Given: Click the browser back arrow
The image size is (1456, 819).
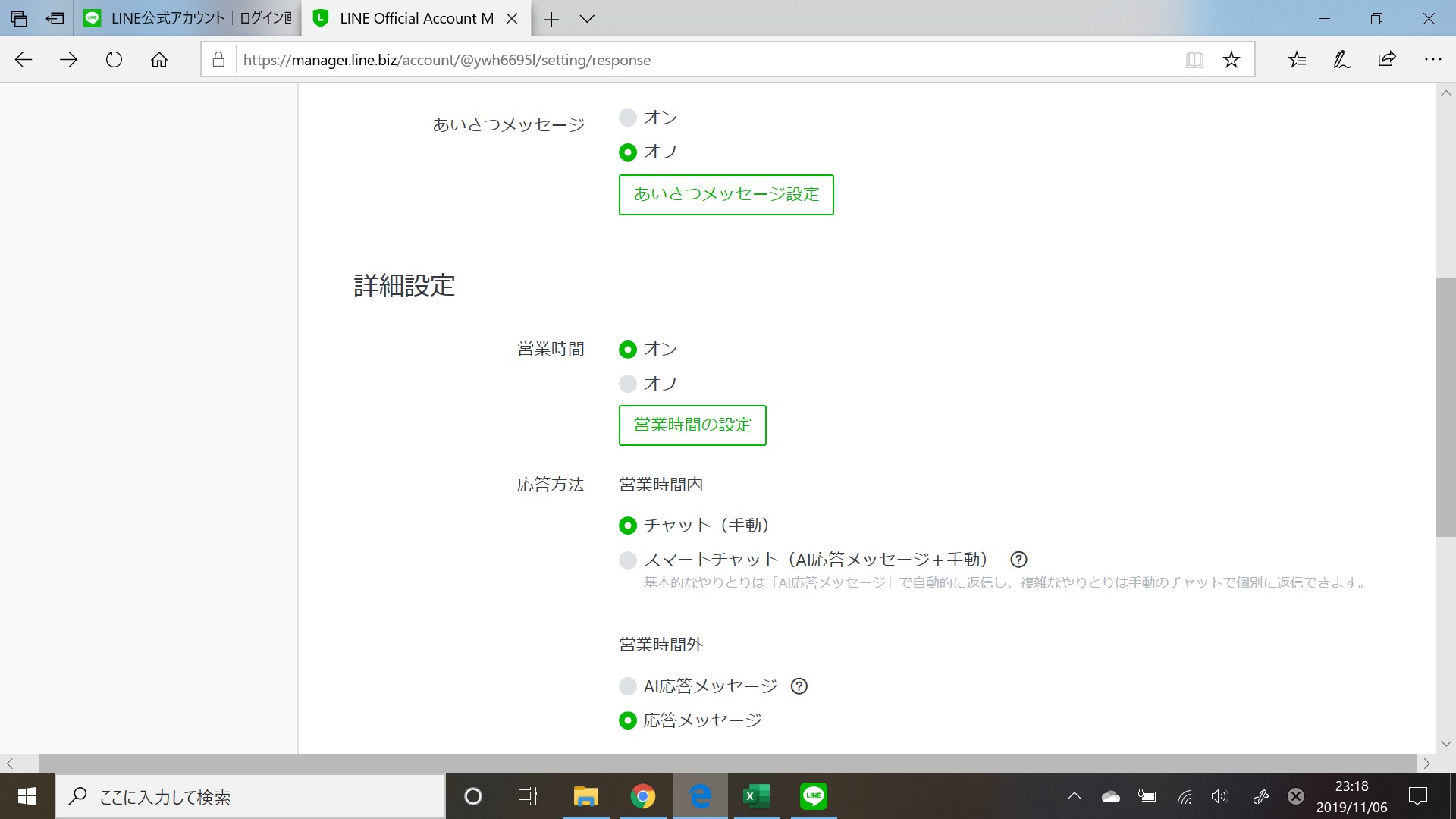Looking at the screenshot, I should [24, 60].
